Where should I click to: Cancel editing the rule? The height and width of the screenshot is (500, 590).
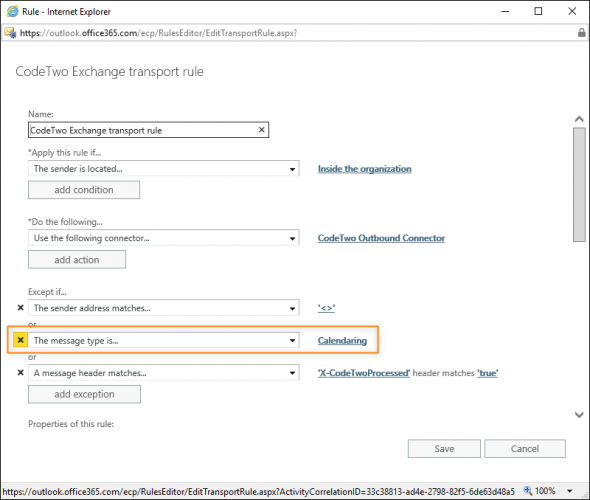(x=525, y=448)
